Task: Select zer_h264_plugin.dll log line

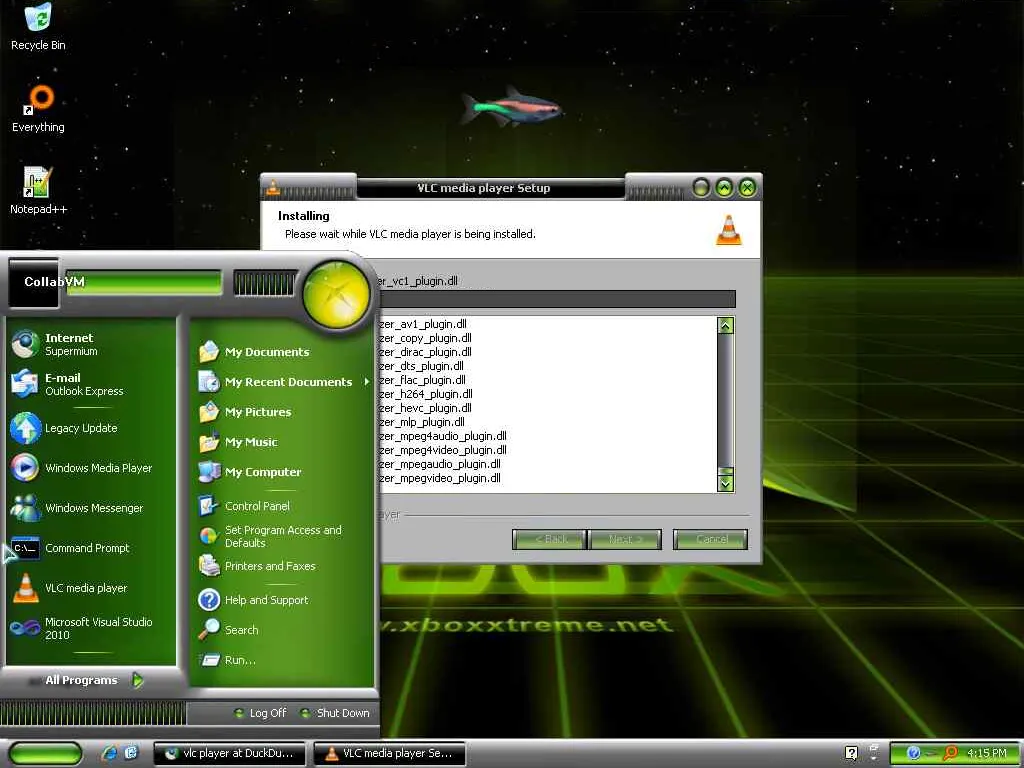Action: pyautogui.click(x=426, y=394)
